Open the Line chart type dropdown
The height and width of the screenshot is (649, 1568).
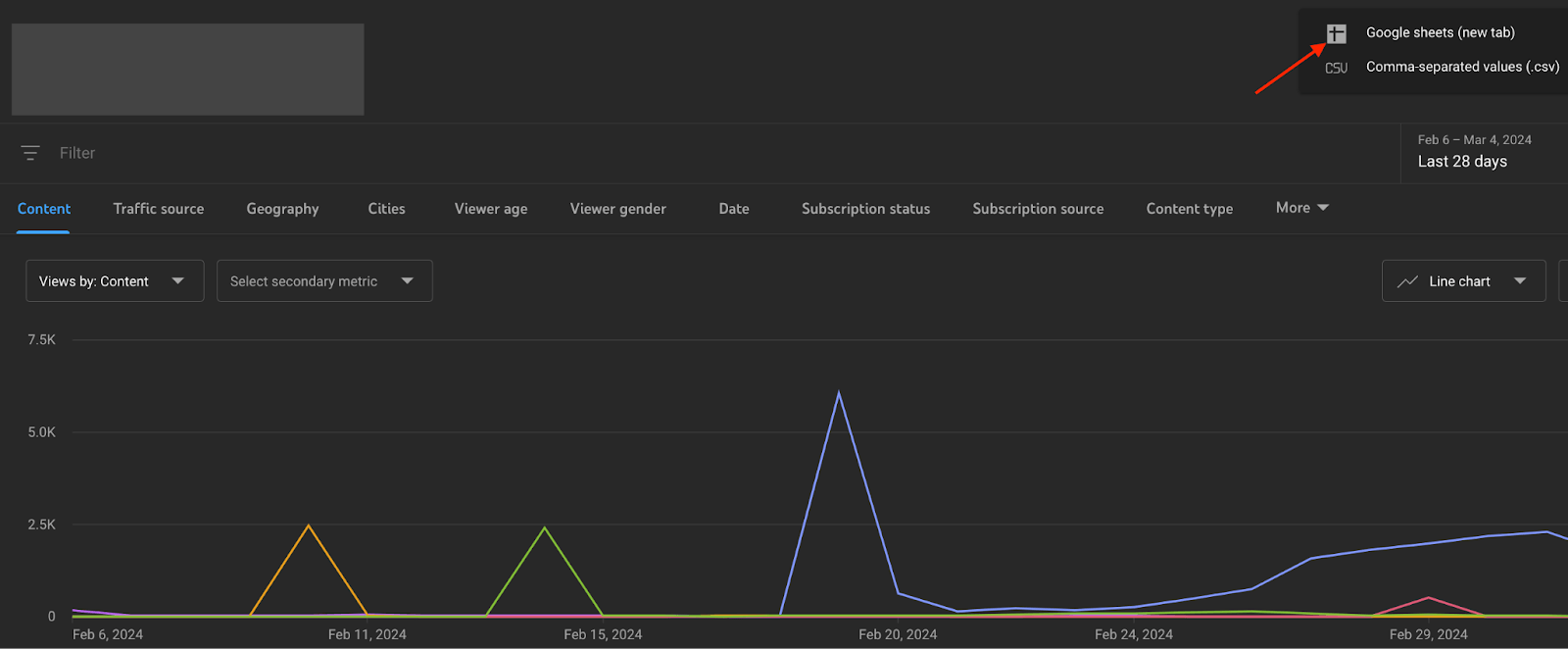click(x=1463, y=281)
